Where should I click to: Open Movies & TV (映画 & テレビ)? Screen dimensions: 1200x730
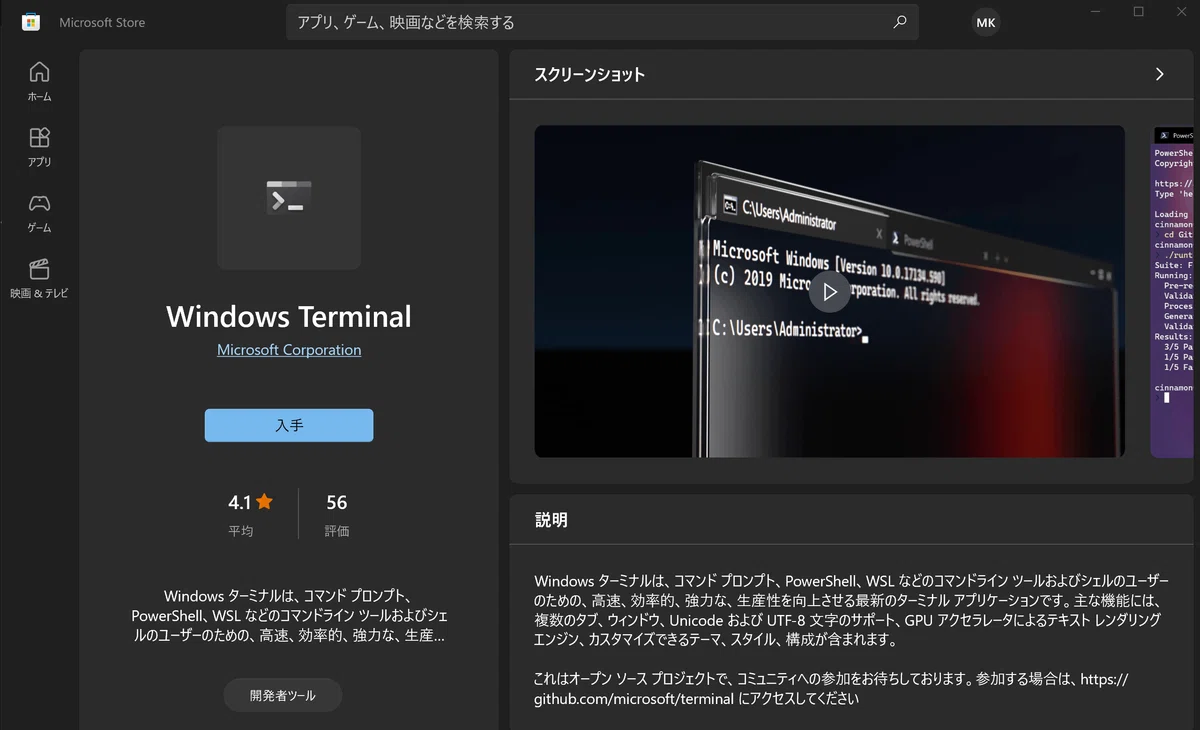(x=39, y=279)
